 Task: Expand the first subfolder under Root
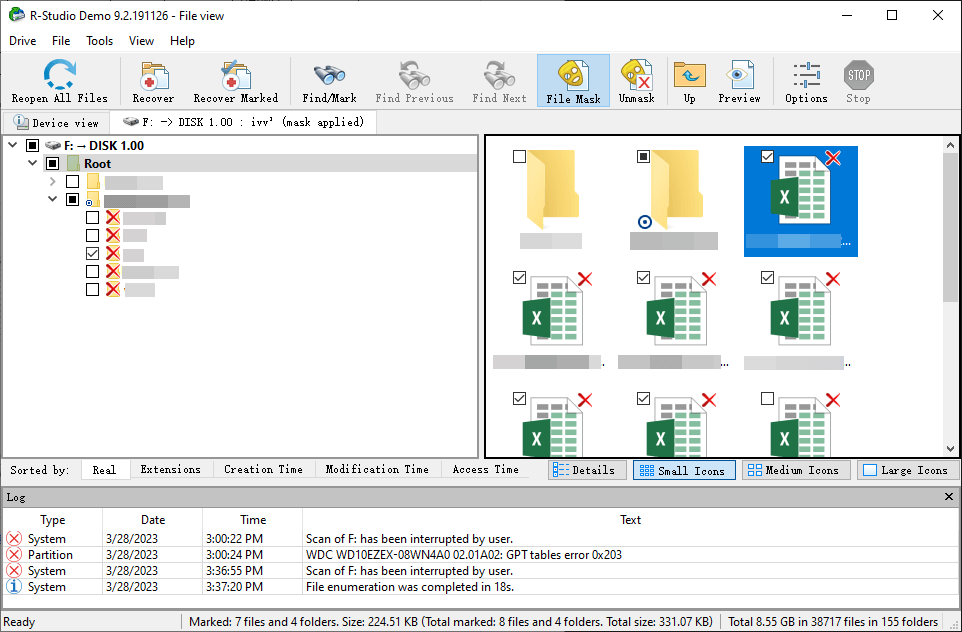[53, 182]
